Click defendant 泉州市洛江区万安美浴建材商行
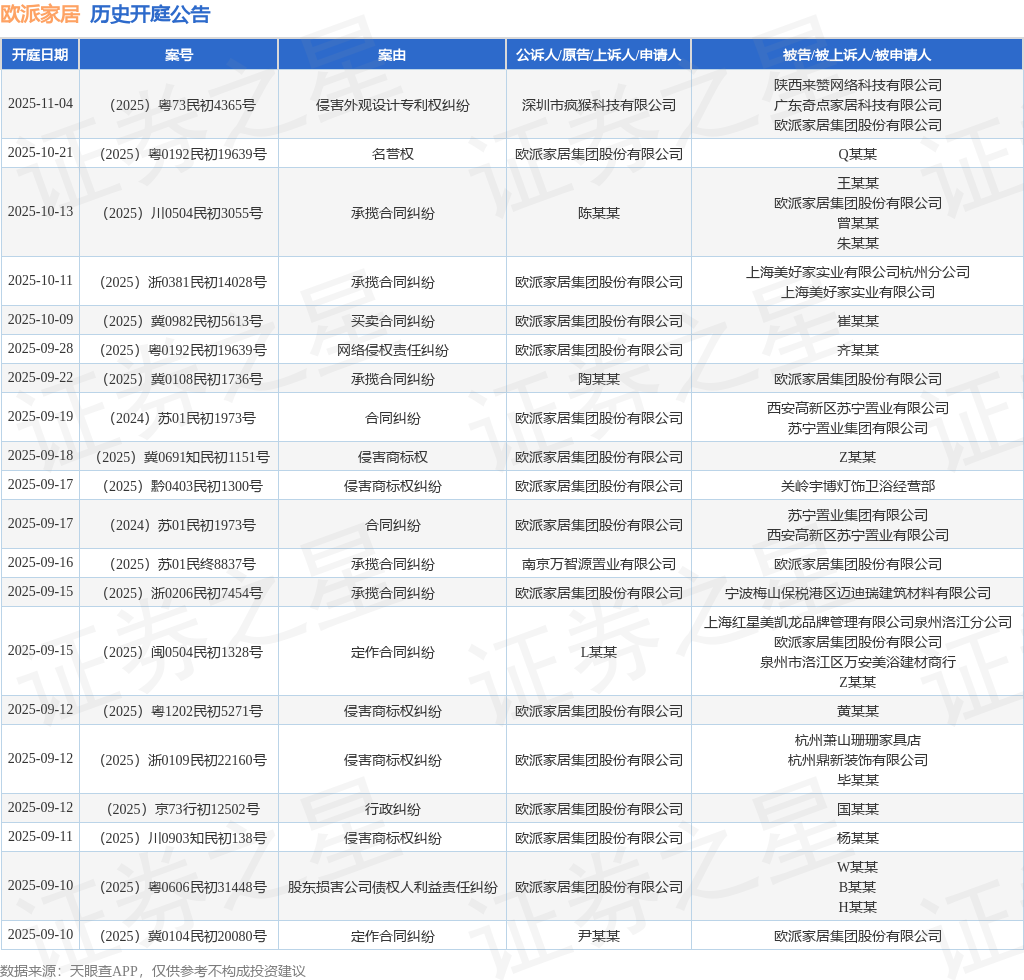1024x980 pixels. (x=857, y=662)
